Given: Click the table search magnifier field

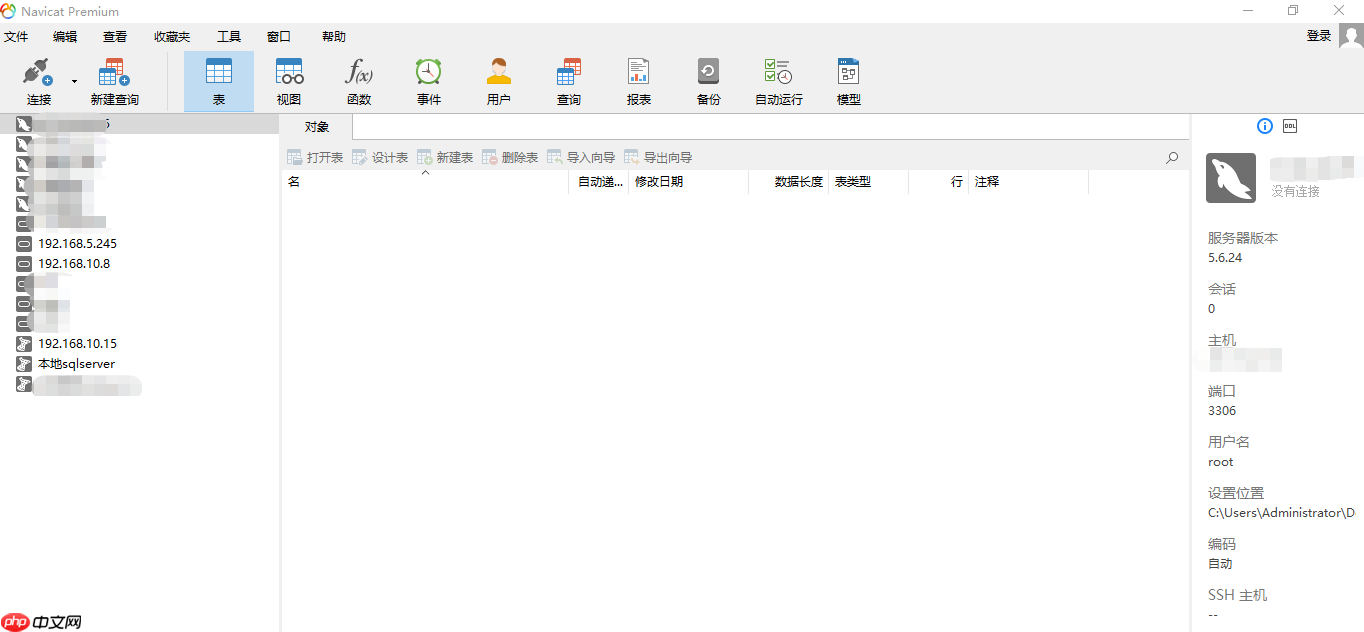Looking at the screenshot, I should pos(1170,157).
